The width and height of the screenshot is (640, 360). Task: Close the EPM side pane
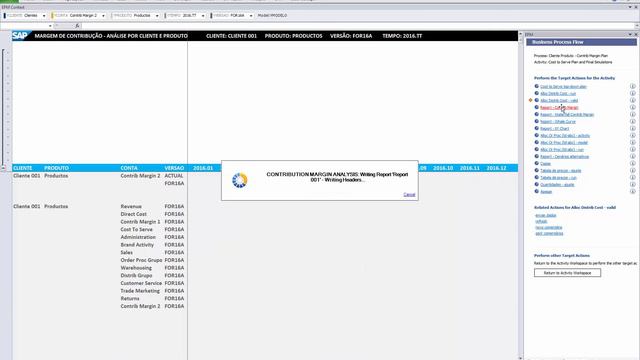click(636, 34)
